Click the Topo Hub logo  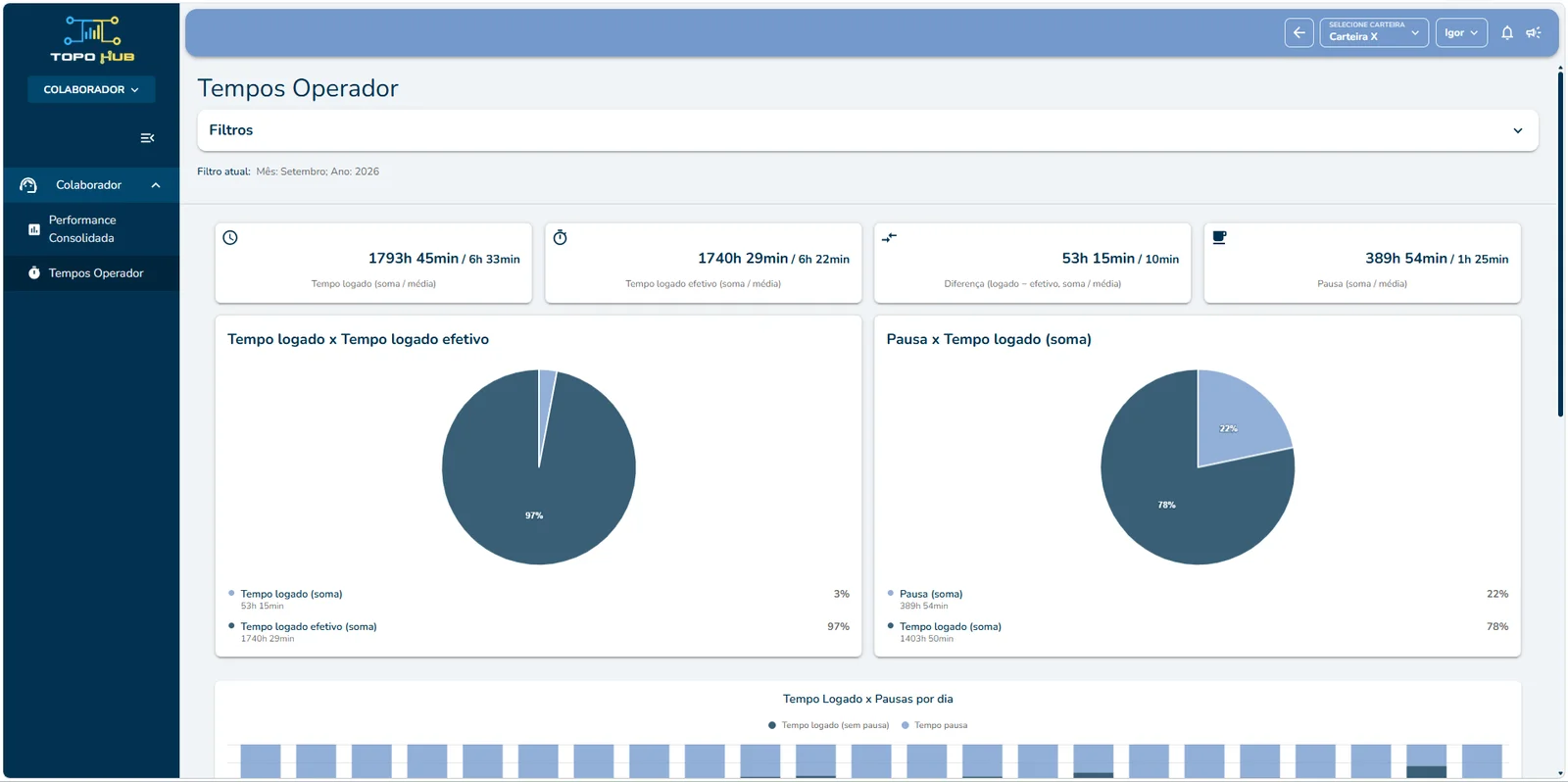pyautogui.click(x=92, y=39)
